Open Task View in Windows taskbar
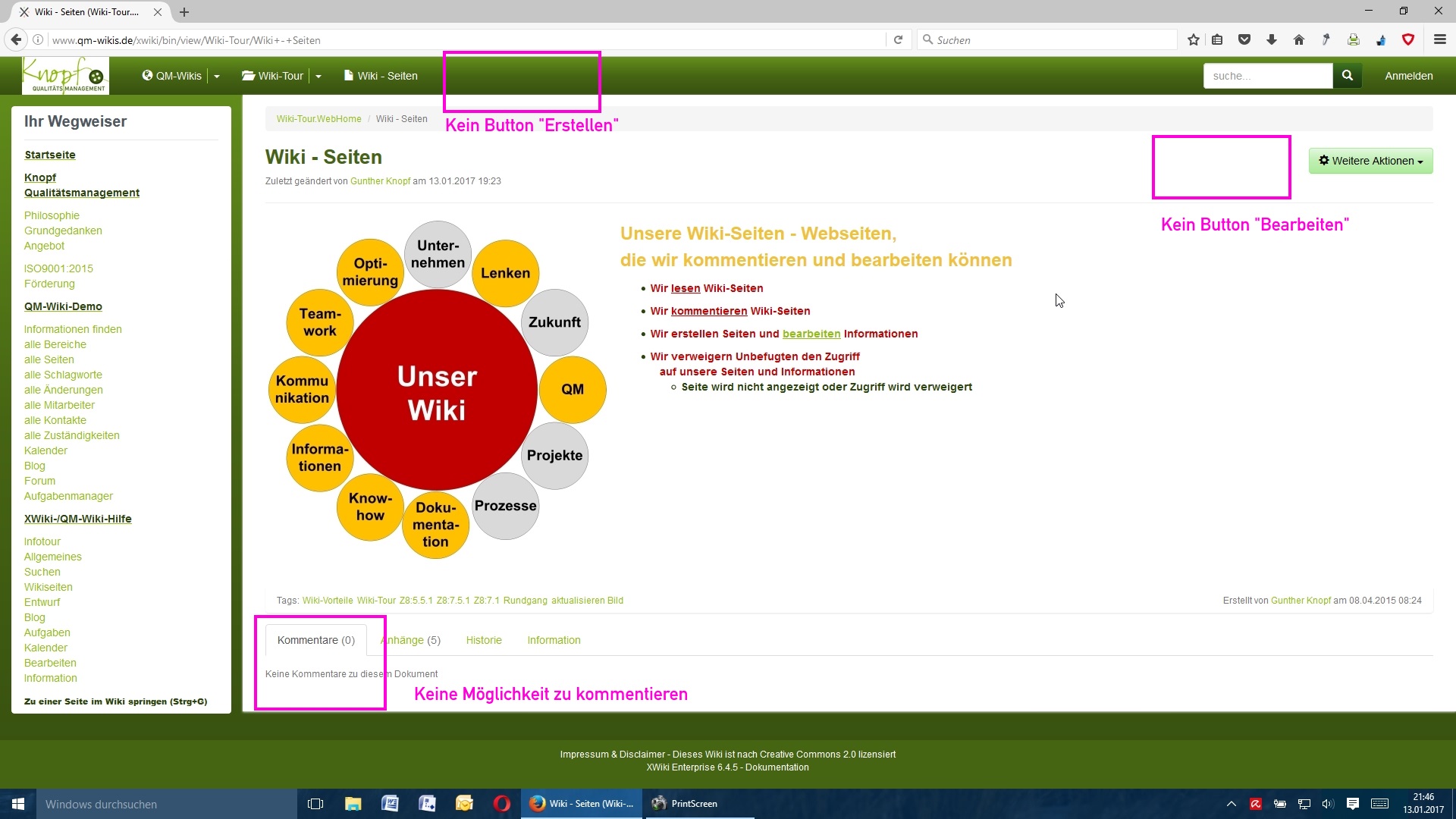1456x819 pixels. [x=315, y=804]
